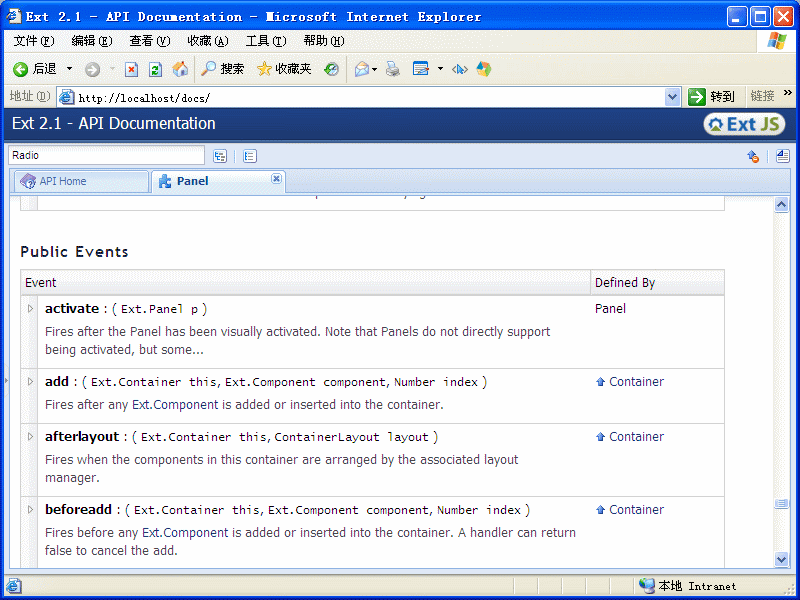Screen dimensions: 800x600
Task: Expand the beforeadd event row
Action: 30,510
